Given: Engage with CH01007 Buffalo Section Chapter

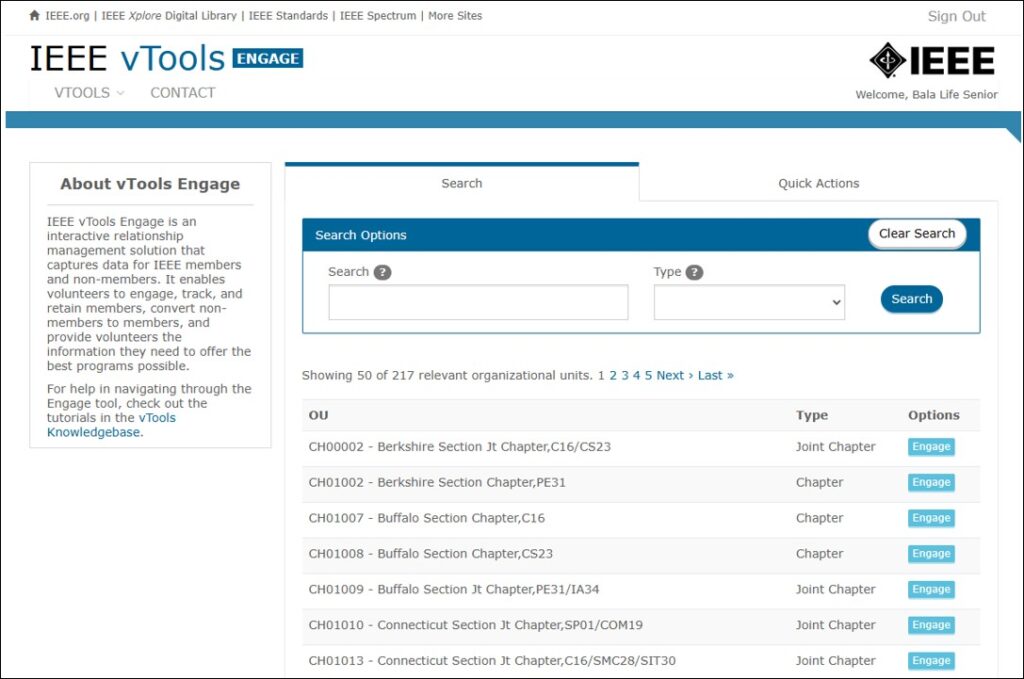Looking at the screenshot, I should coord(931,518).
